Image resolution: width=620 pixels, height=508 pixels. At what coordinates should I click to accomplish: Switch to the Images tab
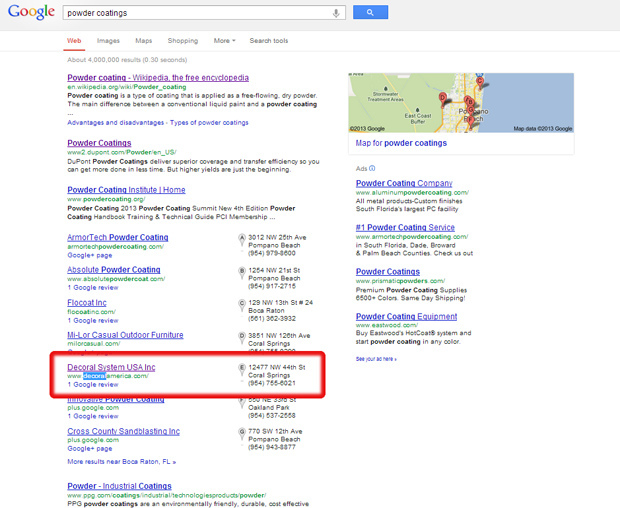pyautogui.click(x=108, y=41)
